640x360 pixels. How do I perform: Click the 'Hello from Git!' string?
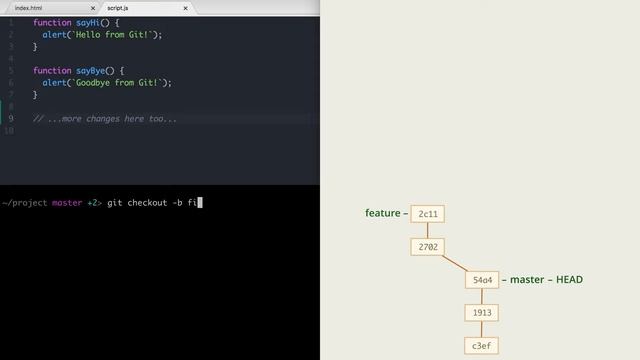(x=114, y=35)
